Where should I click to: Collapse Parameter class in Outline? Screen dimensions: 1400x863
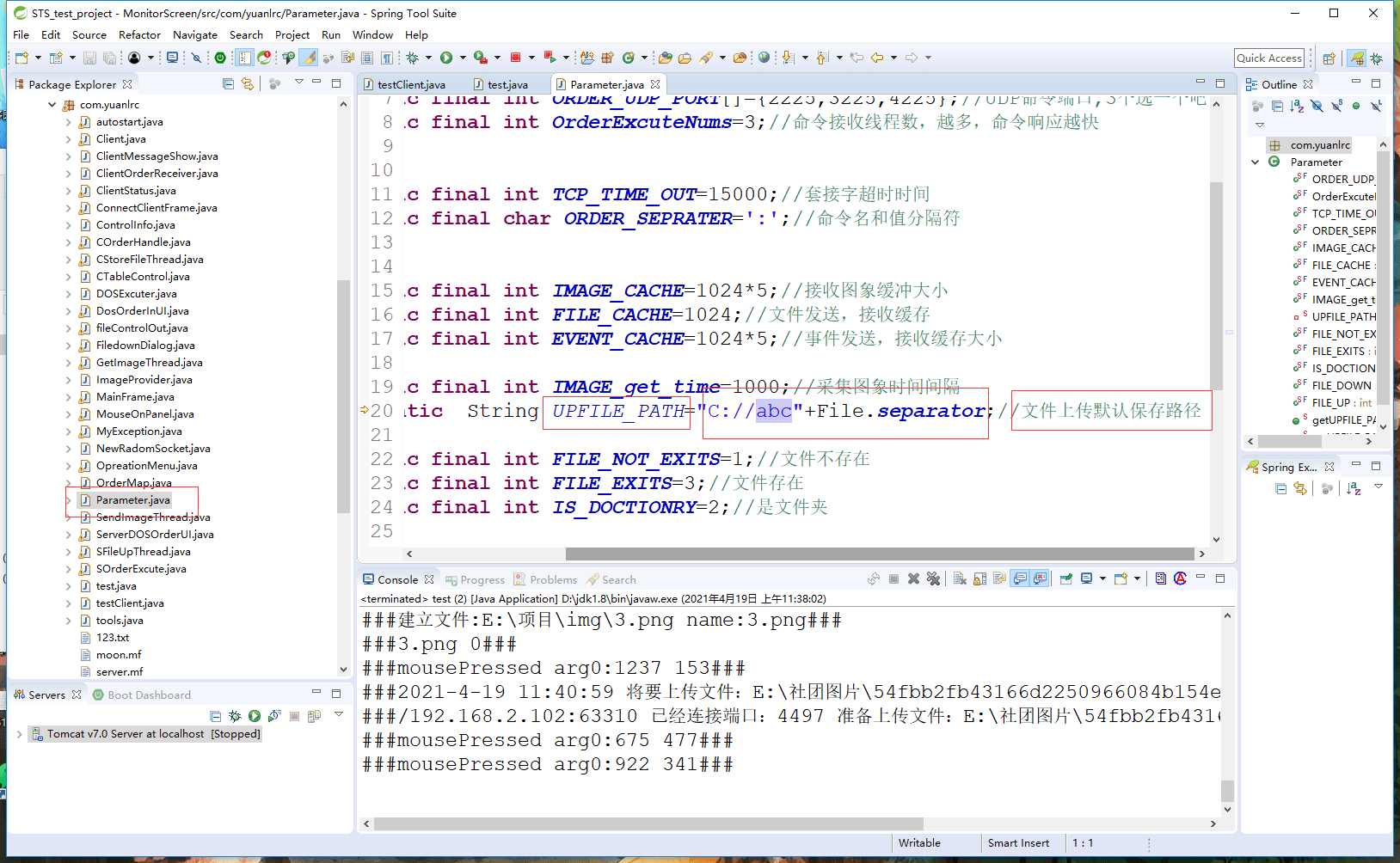(x=1255, y=162)
